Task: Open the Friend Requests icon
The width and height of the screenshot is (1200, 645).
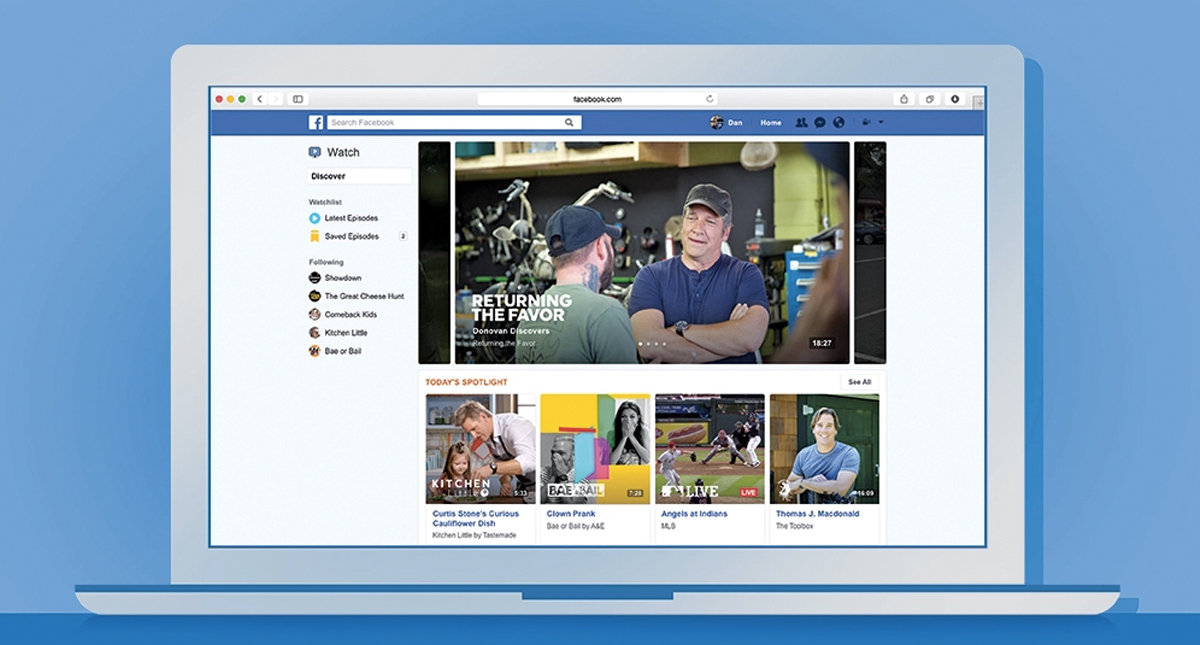Action: [x=803, y=122]
